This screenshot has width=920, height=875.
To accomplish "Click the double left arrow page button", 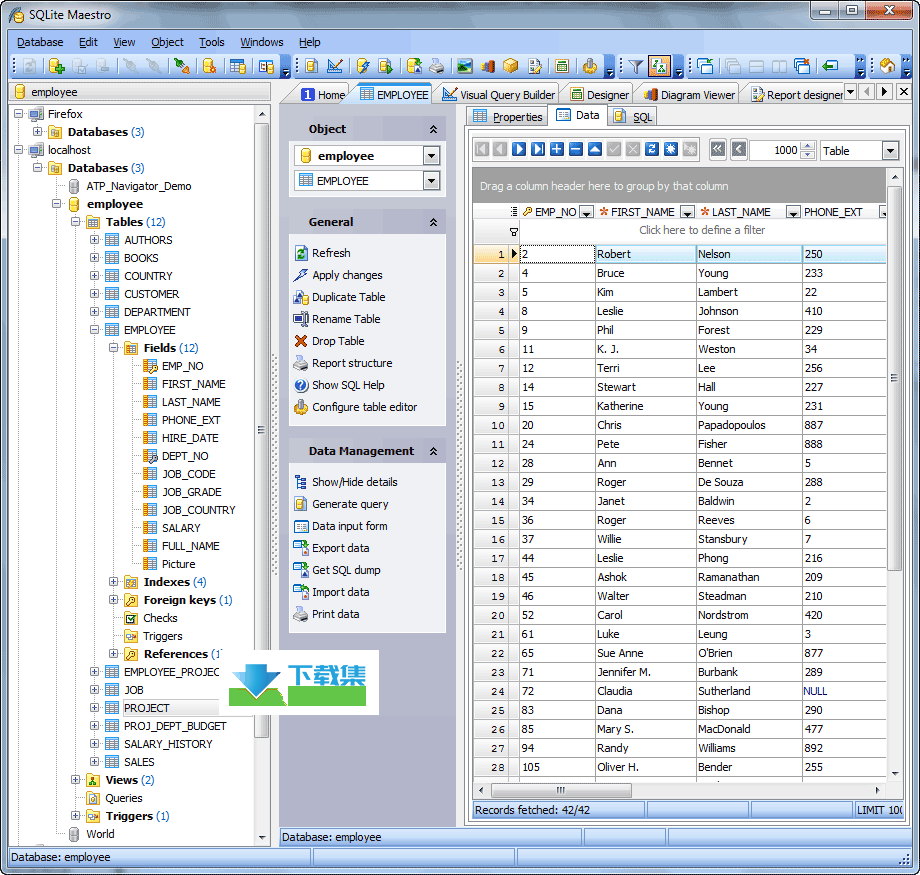I will [x=718, y=149].
